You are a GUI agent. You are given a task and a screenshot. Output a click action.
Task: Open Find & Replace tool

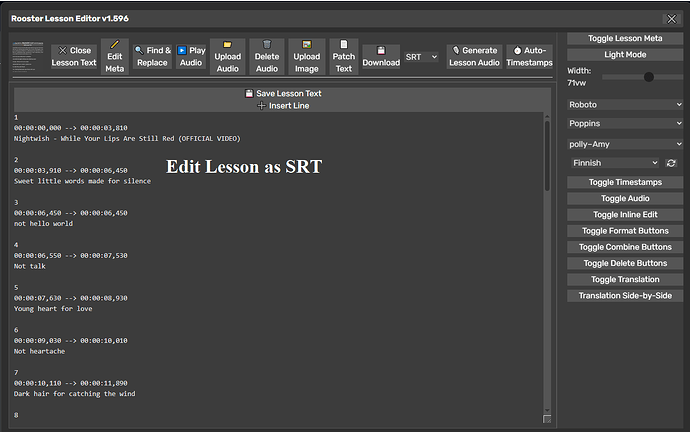152,57
